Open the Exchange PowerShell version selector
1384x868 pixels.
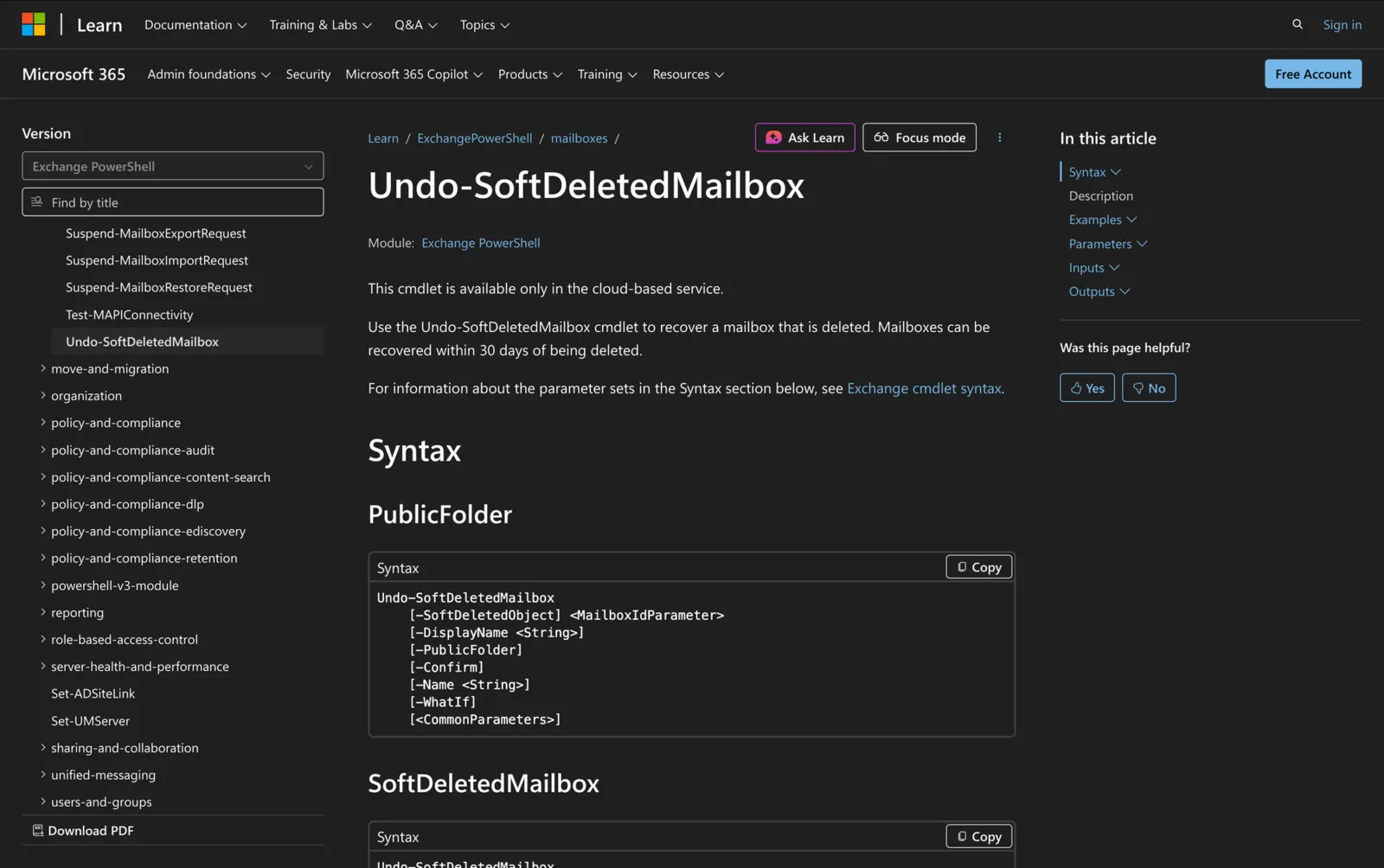coord(173,166)
